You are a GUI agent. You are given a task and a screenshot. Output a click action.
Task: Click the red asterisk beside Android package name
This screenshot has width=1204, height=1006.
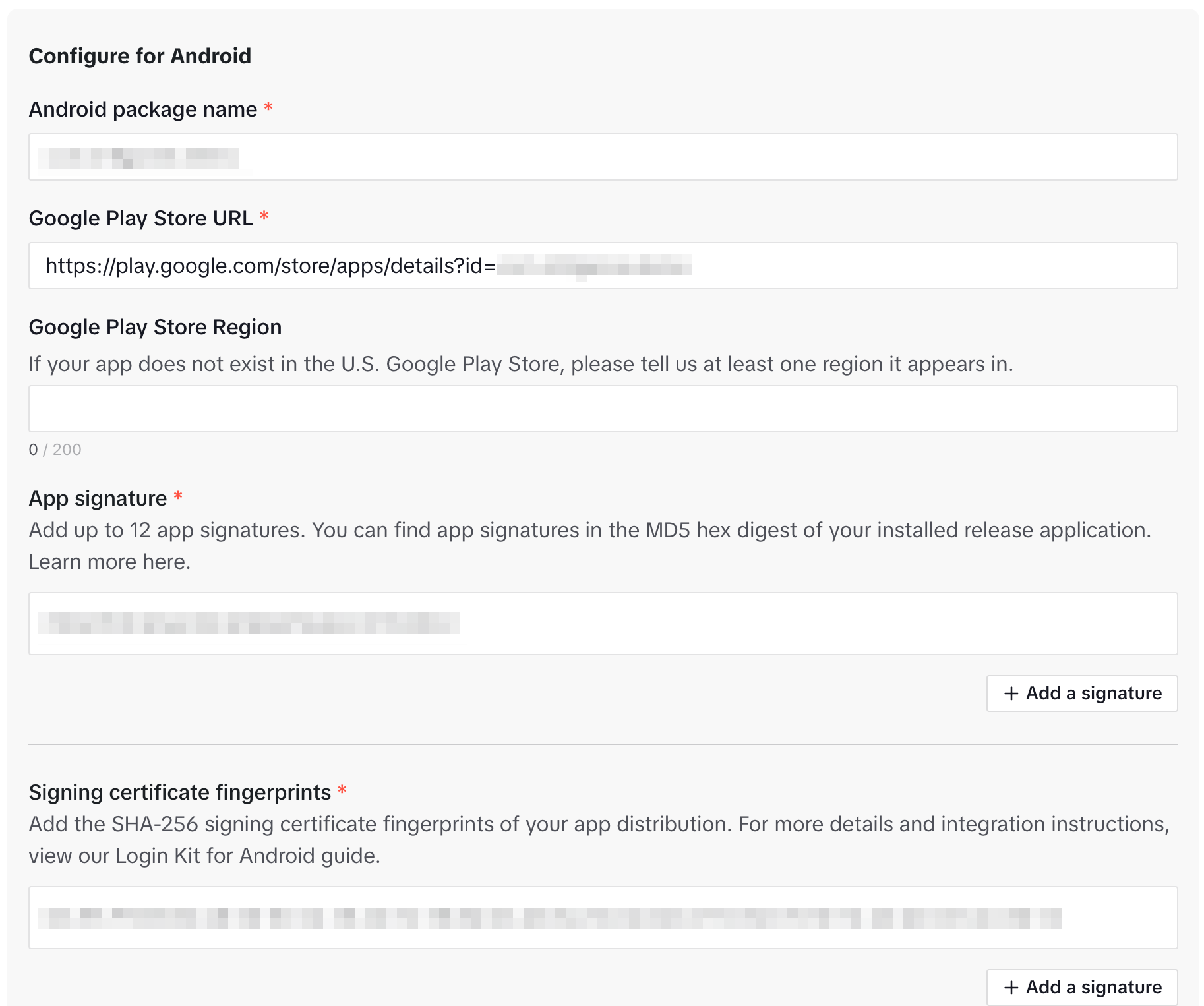pyautogui.click(x=268, y=107)
